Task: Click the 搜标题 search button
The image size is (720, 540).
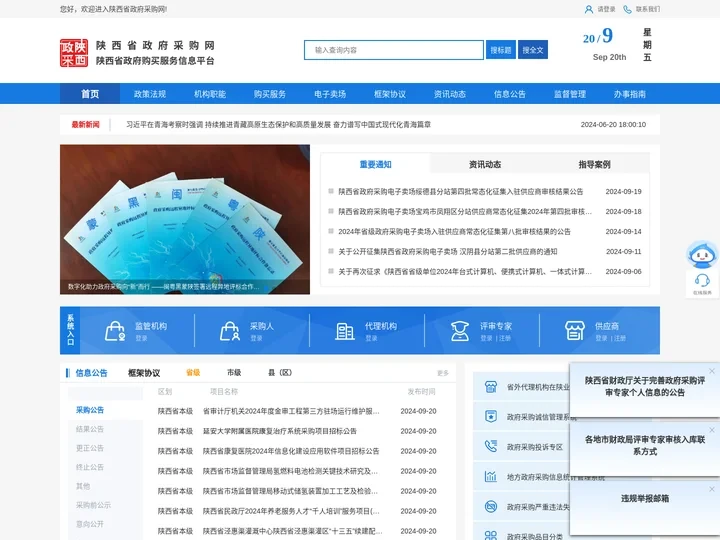Action: click(501, 50)
